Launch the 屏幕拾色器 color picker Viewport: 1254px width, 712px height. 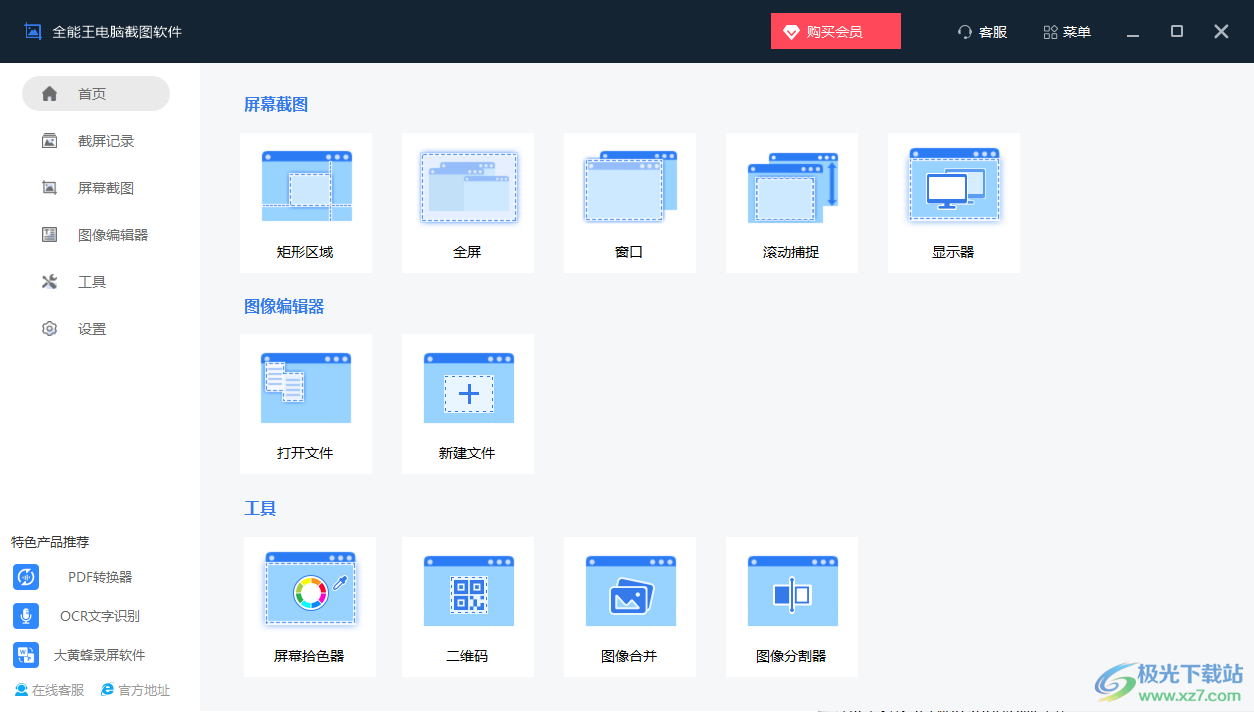point(310,607)
